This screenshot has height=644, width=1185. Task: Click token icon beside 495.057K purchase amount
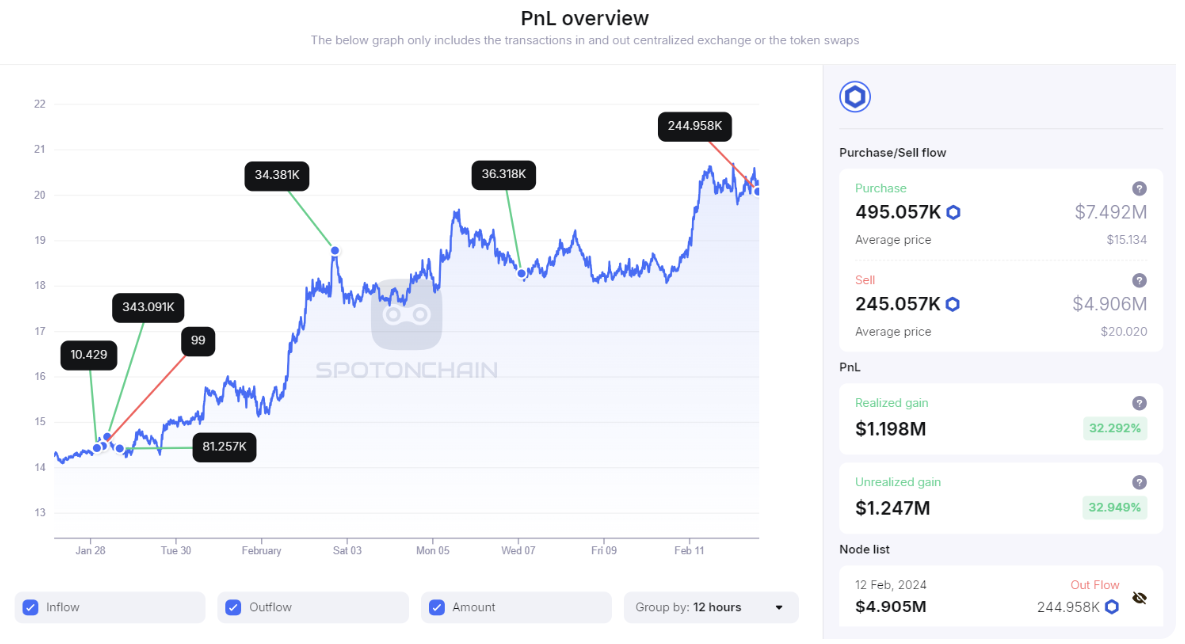[x=954, y=212]
